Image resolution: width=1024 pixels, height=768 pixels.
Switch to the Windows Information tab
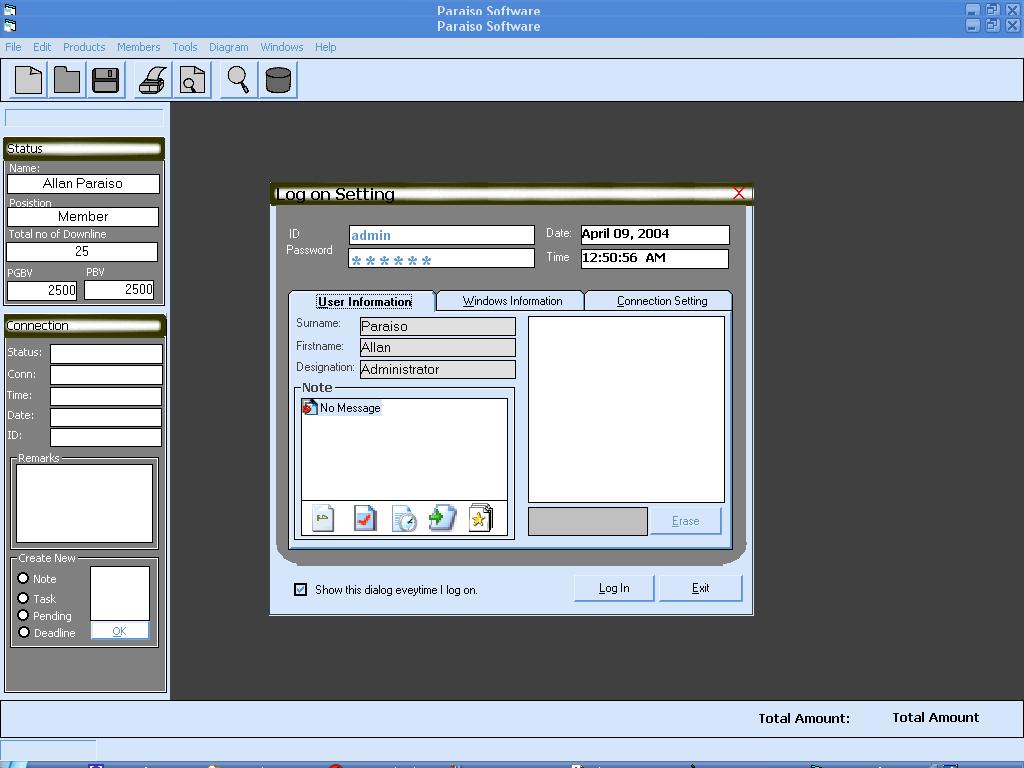(x=512, y=301)
